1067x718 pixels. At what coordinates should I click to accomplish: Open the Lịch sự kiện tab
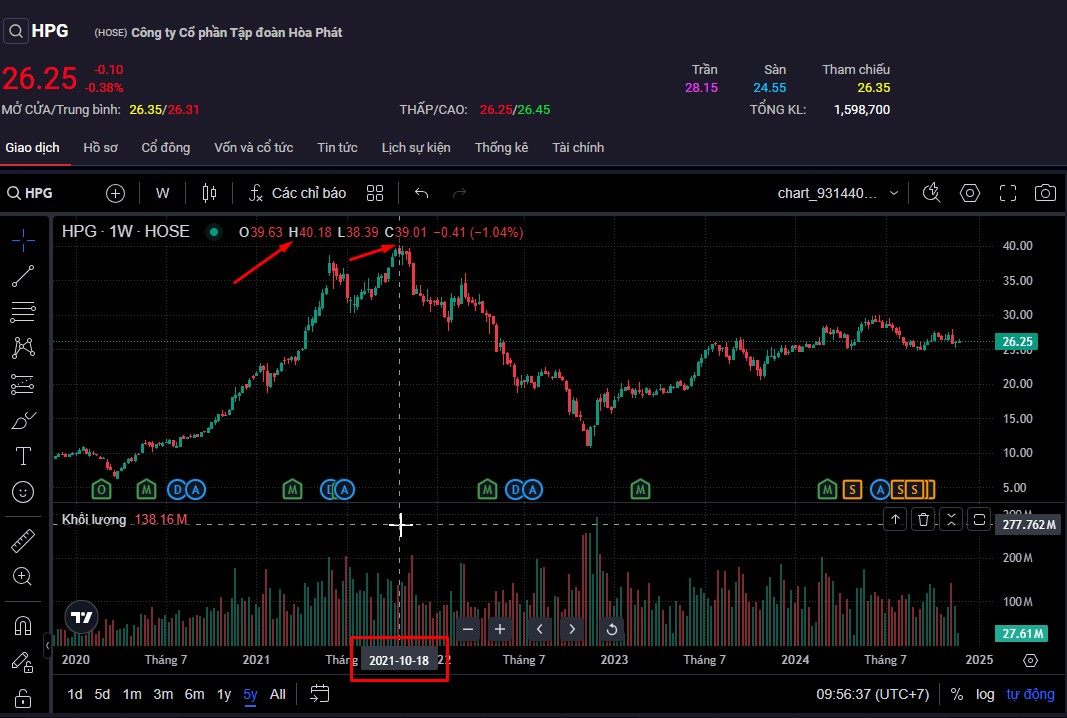pyautogui.click(x=416, y=148)
